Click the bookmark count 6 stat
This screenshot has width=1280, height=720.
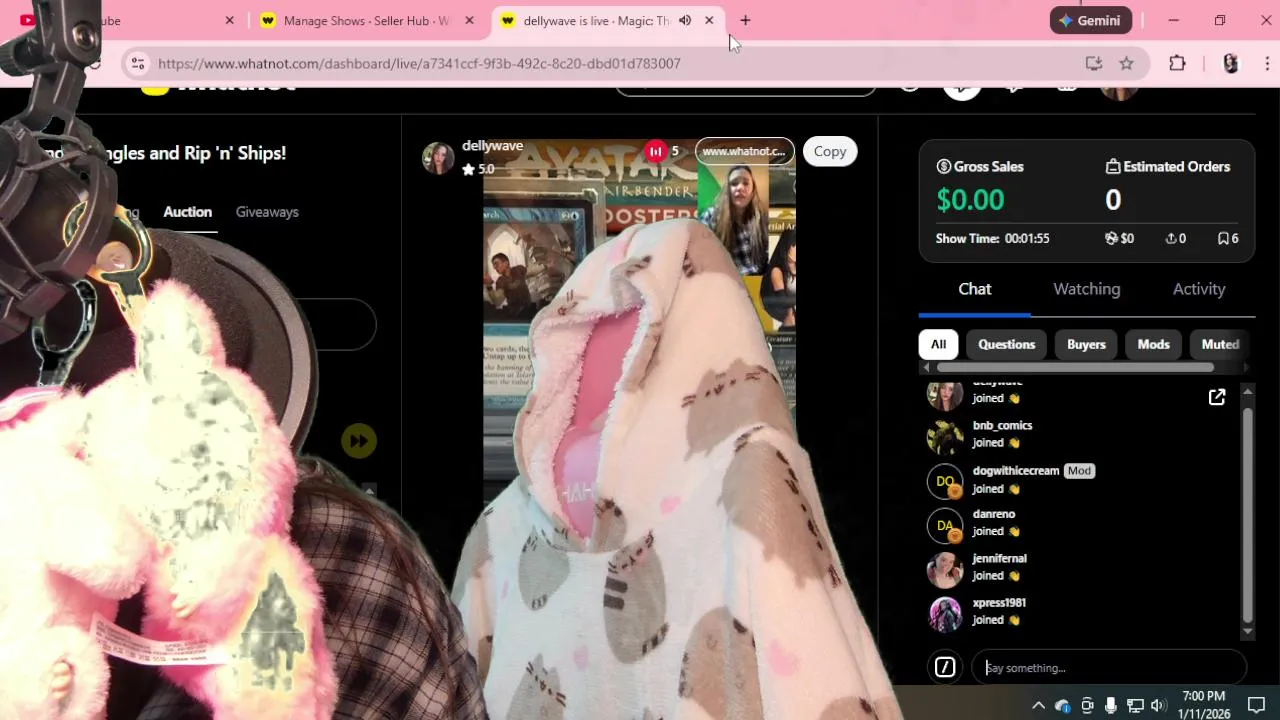1228,238
